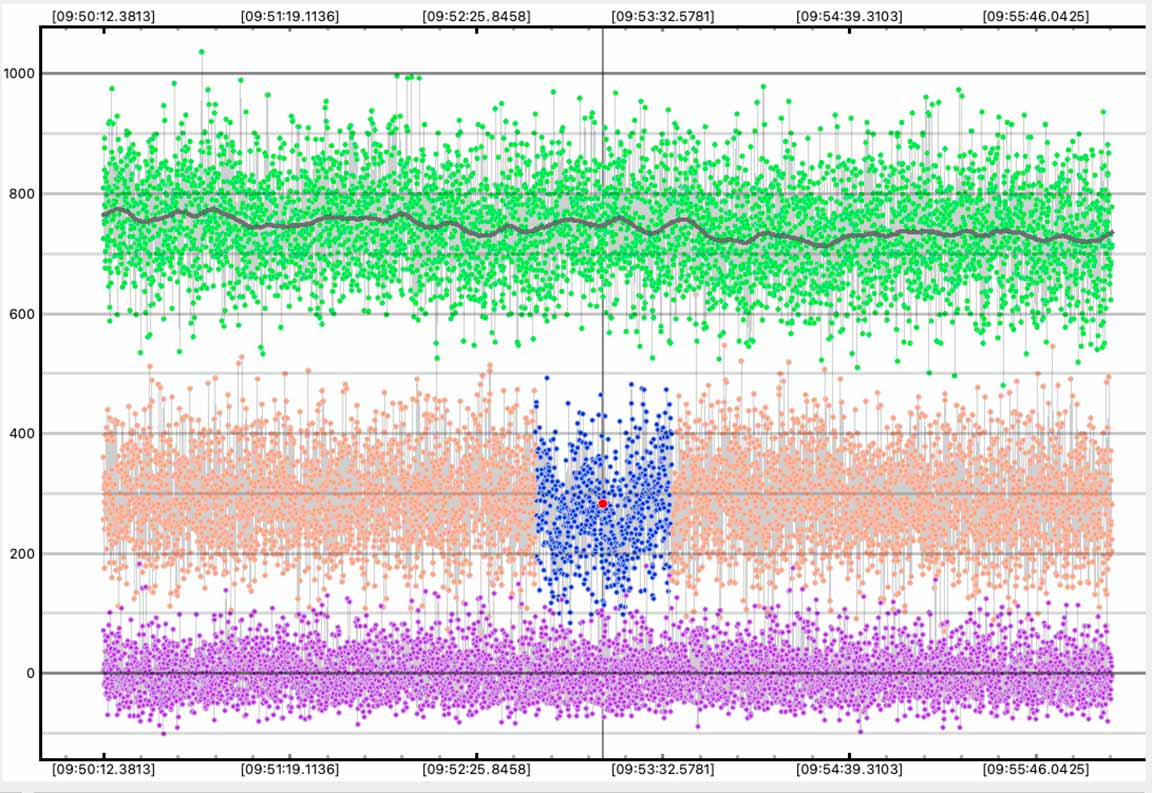Select the top axis label 09:52:25.8458
Viewport: 1152px width, 793px height.
click(477, 17)
